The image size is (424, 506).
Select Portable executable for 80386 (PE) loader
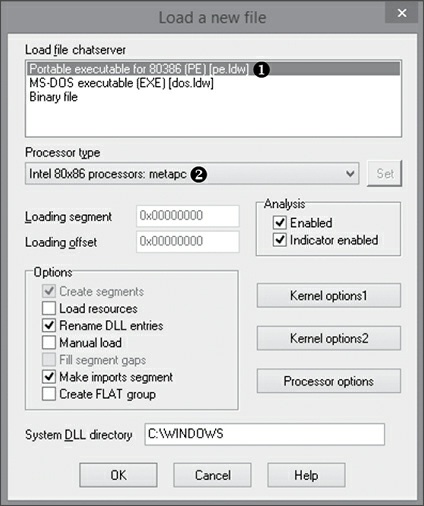tap(213, 69)
